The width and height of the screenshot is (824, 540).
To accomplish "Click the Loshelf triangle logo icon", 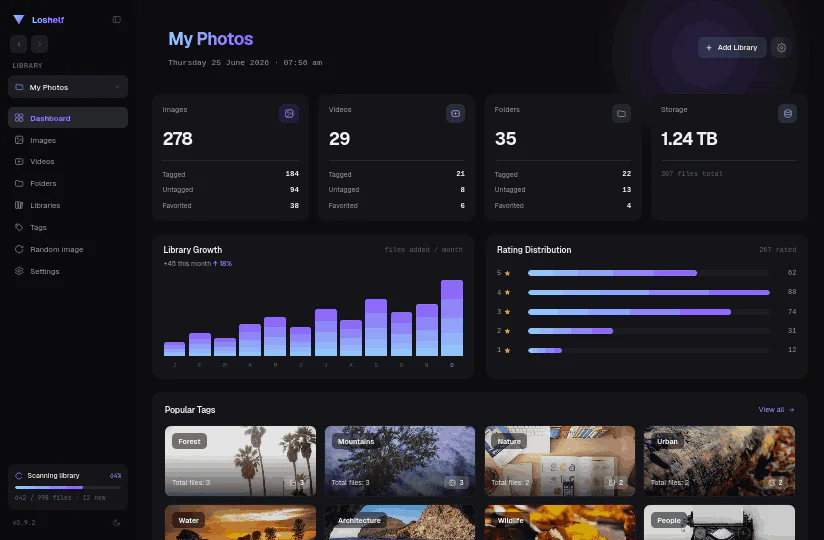I will pyautogui.click(x=19, y=19).
